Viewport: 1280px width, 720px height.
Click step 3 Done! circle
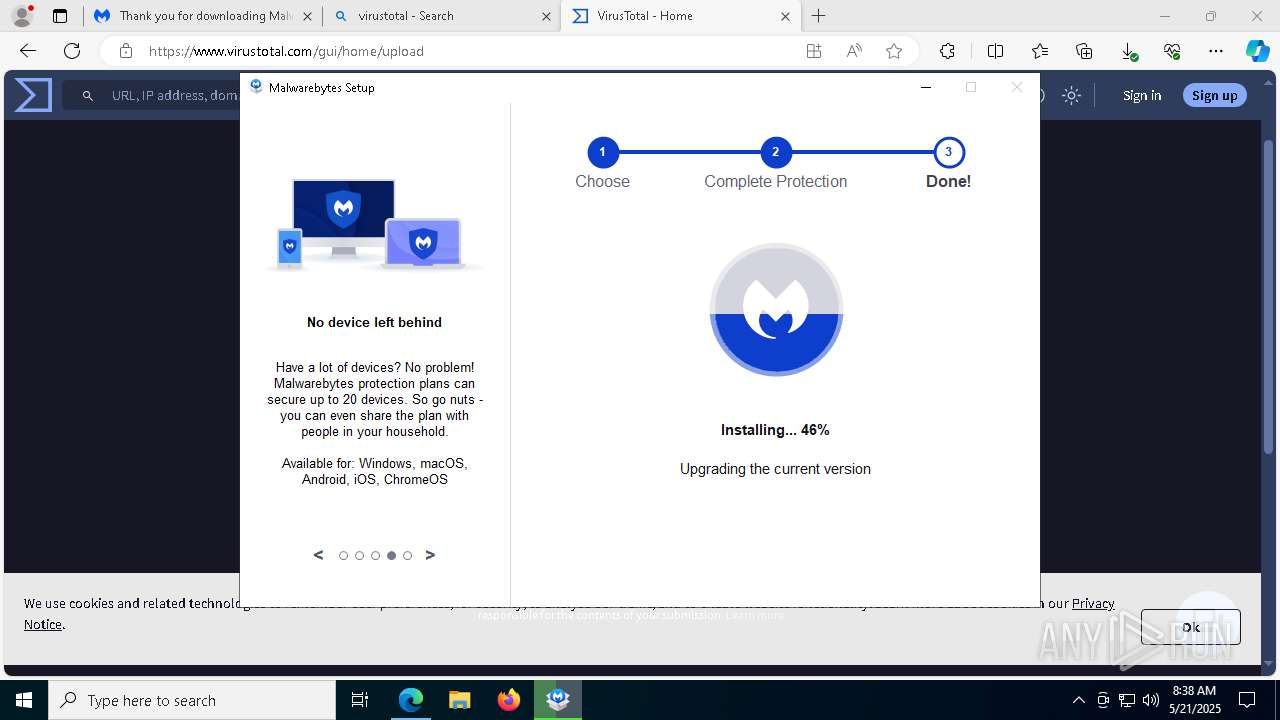tap(948, 152)
